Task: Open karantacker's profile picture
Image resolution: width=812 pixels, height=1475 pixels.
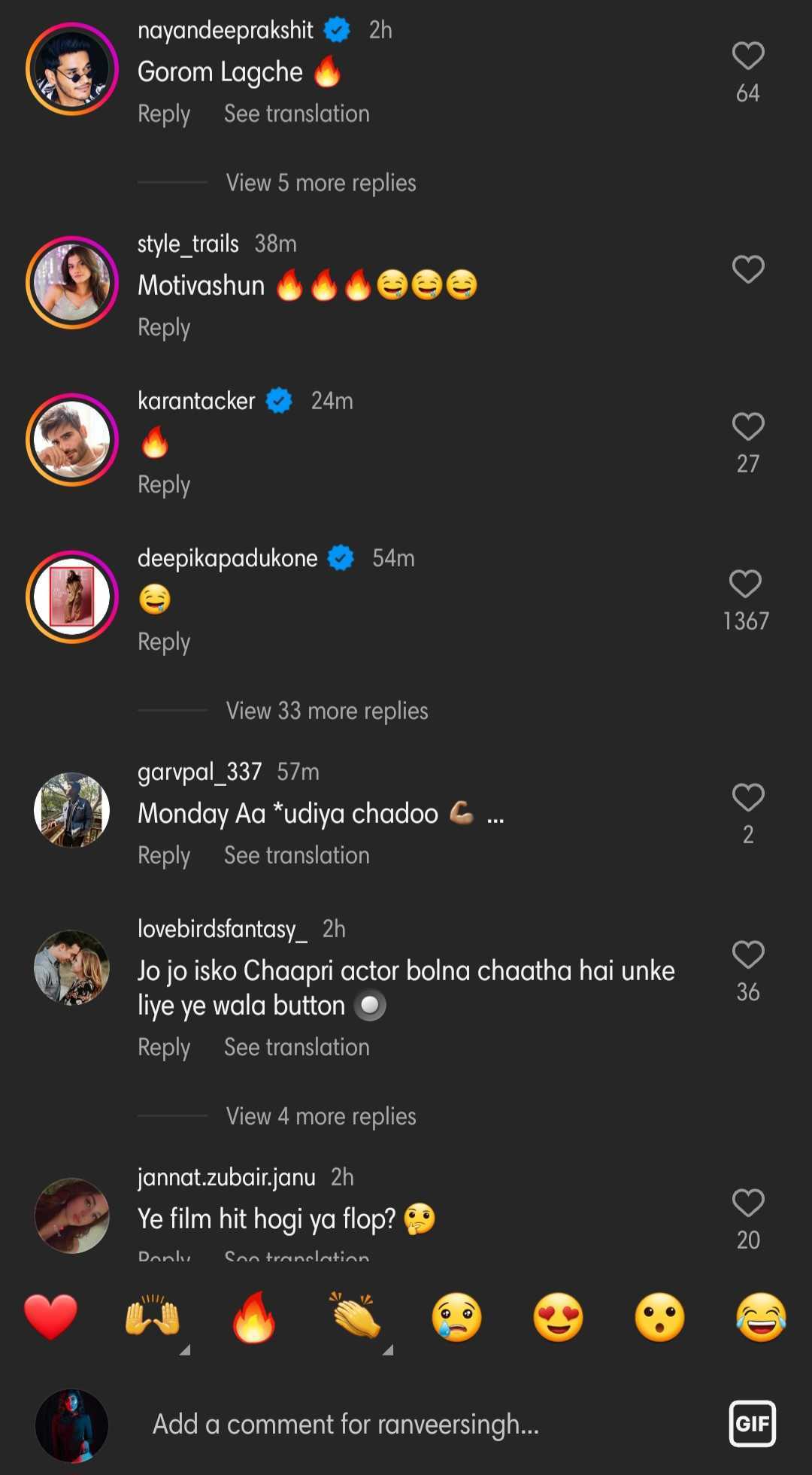Action: point(72,440)
